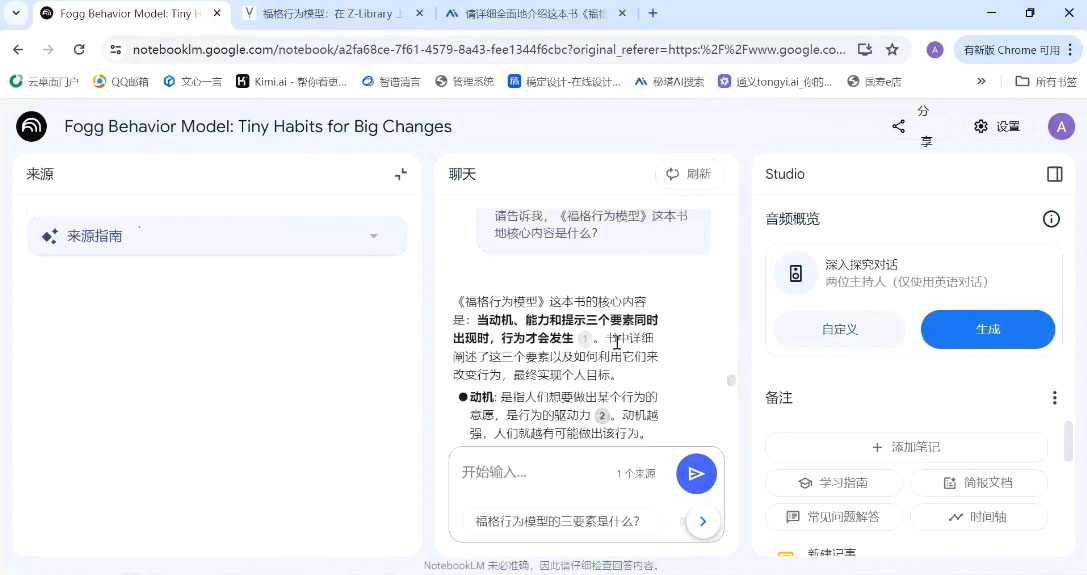This screenshot has width=1087, height=575.
Task: Switch to the Z-Library browser tab
Action: coord(330,13)
